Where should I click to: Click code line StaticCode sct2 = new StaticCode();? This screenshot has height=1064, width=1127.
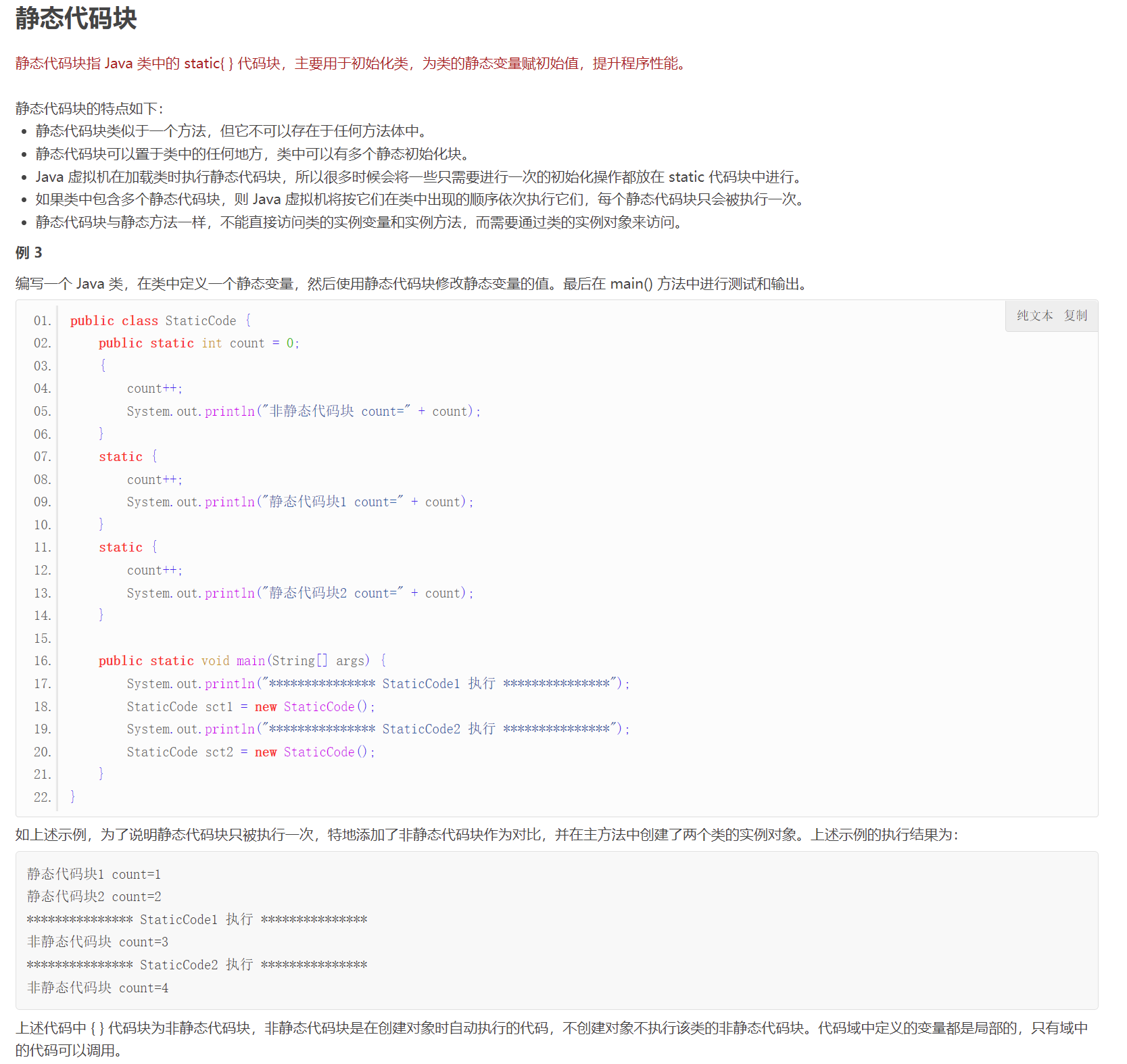(251, 752)
